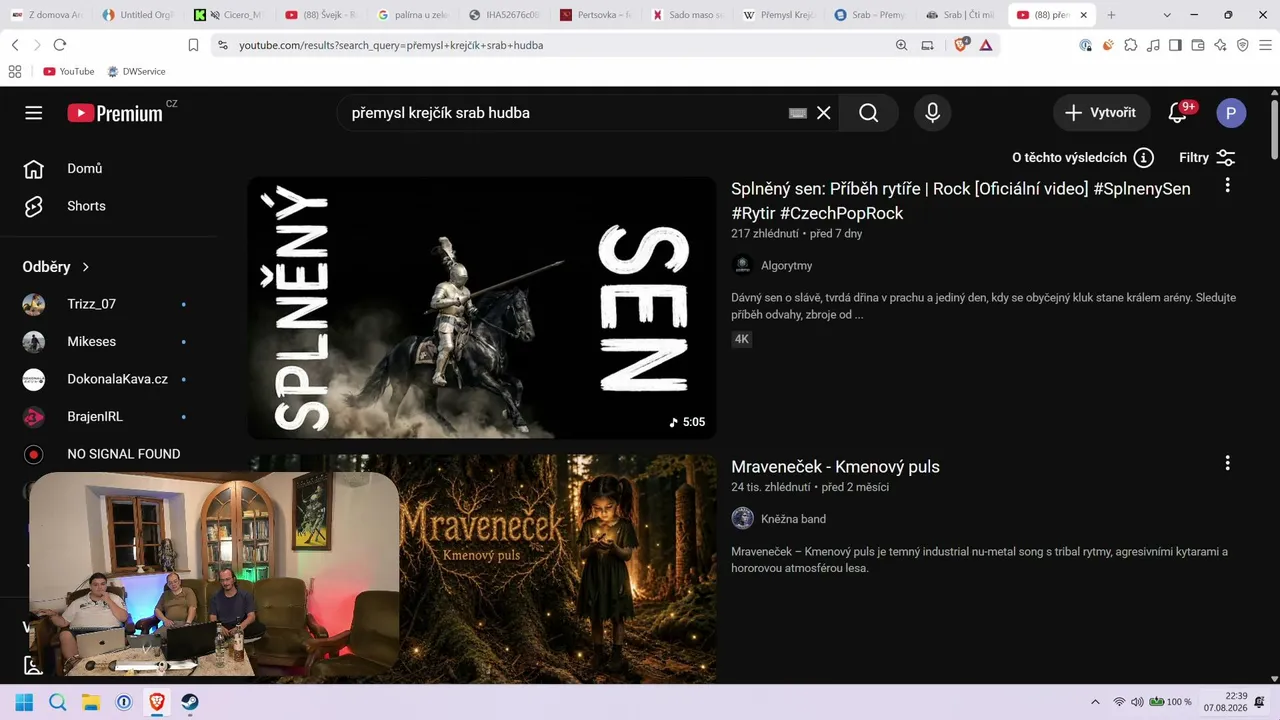
Task: Click the Kněžna band channel avatar
Action: pos(742,518)
